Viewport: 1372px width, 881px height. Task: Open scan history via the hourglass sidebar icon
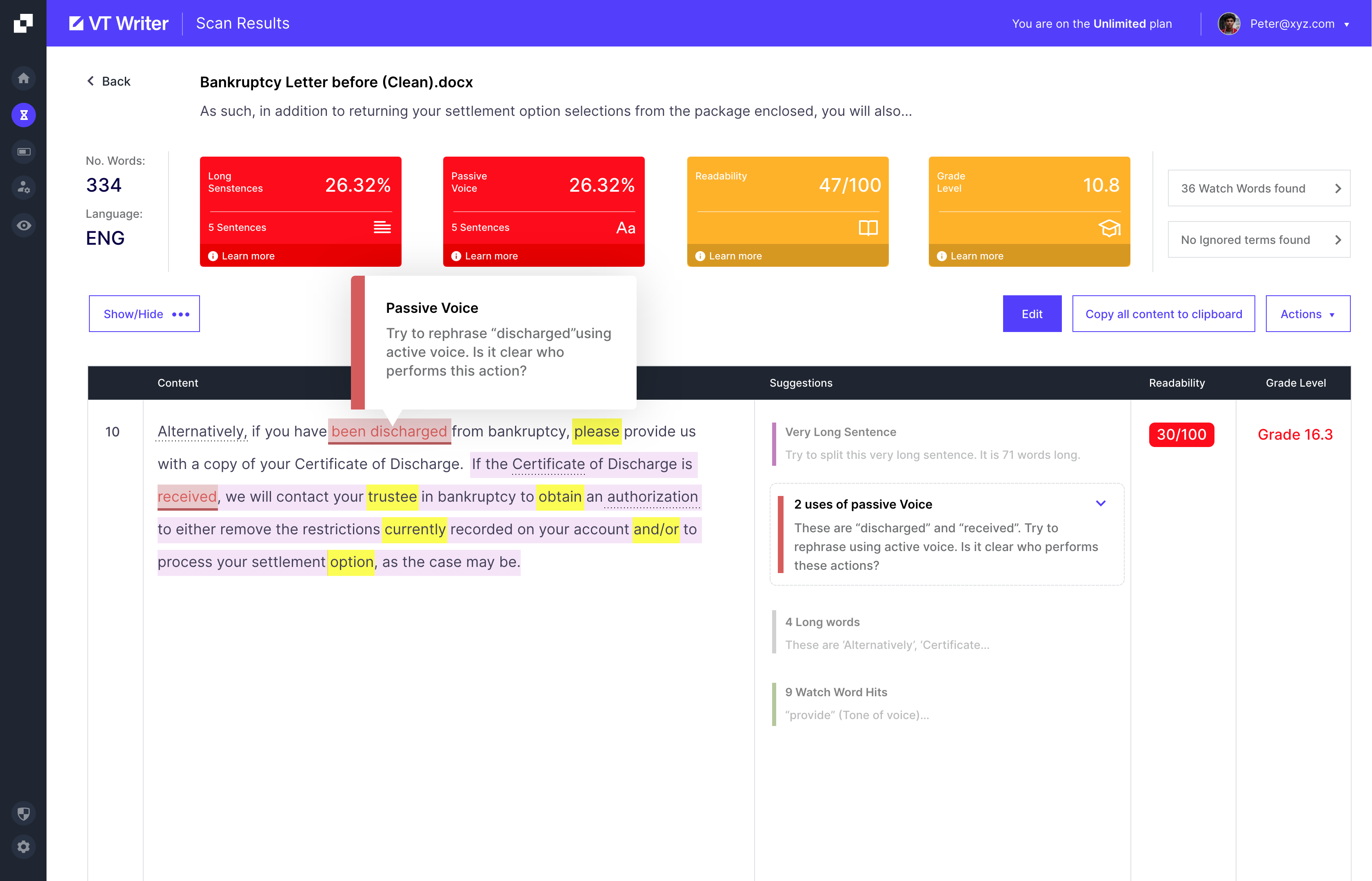24,115
